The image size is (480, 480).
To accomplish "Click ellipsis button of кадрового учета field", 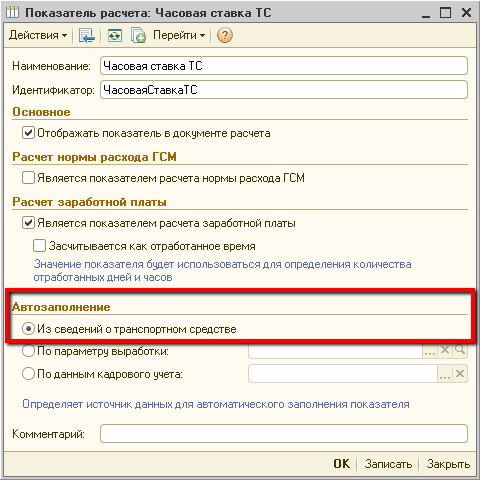I will (x=445, y=374).
